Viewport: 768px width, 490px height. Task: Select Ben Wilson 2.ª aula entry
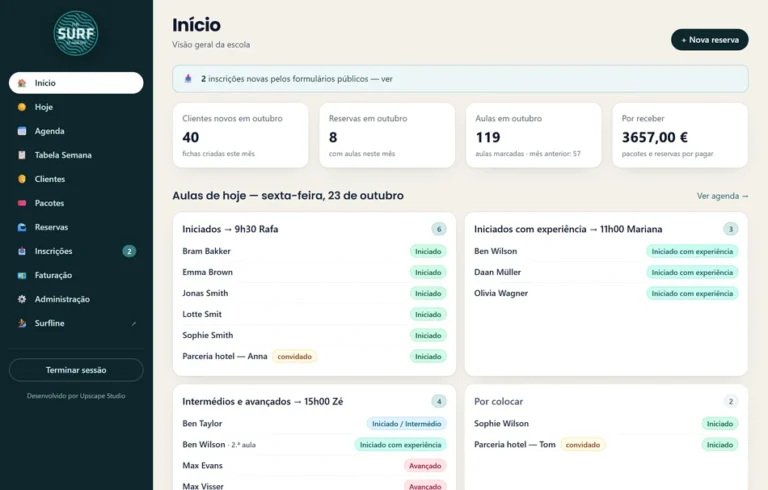pos(219,444)
